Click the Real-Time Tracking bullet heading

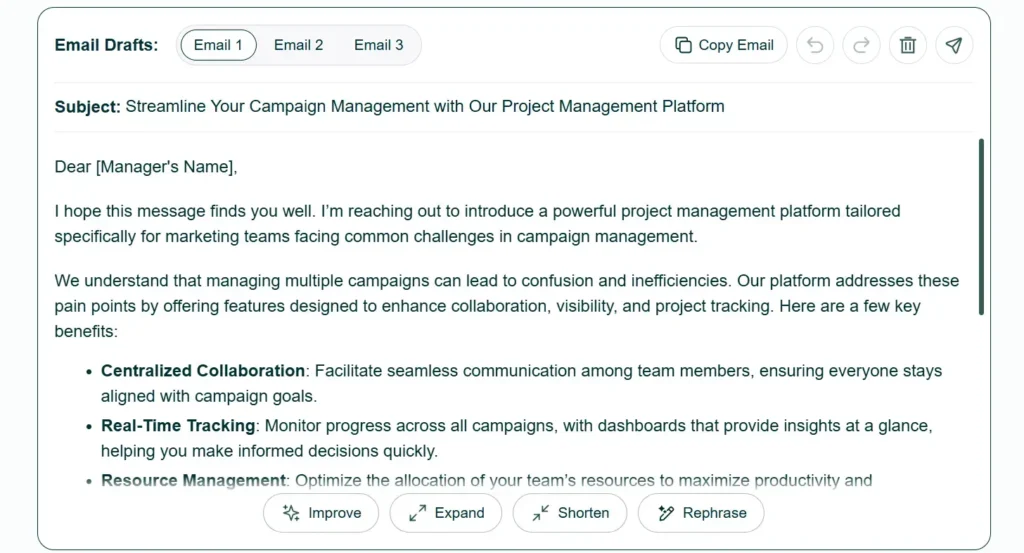click(x=178, y=426)
